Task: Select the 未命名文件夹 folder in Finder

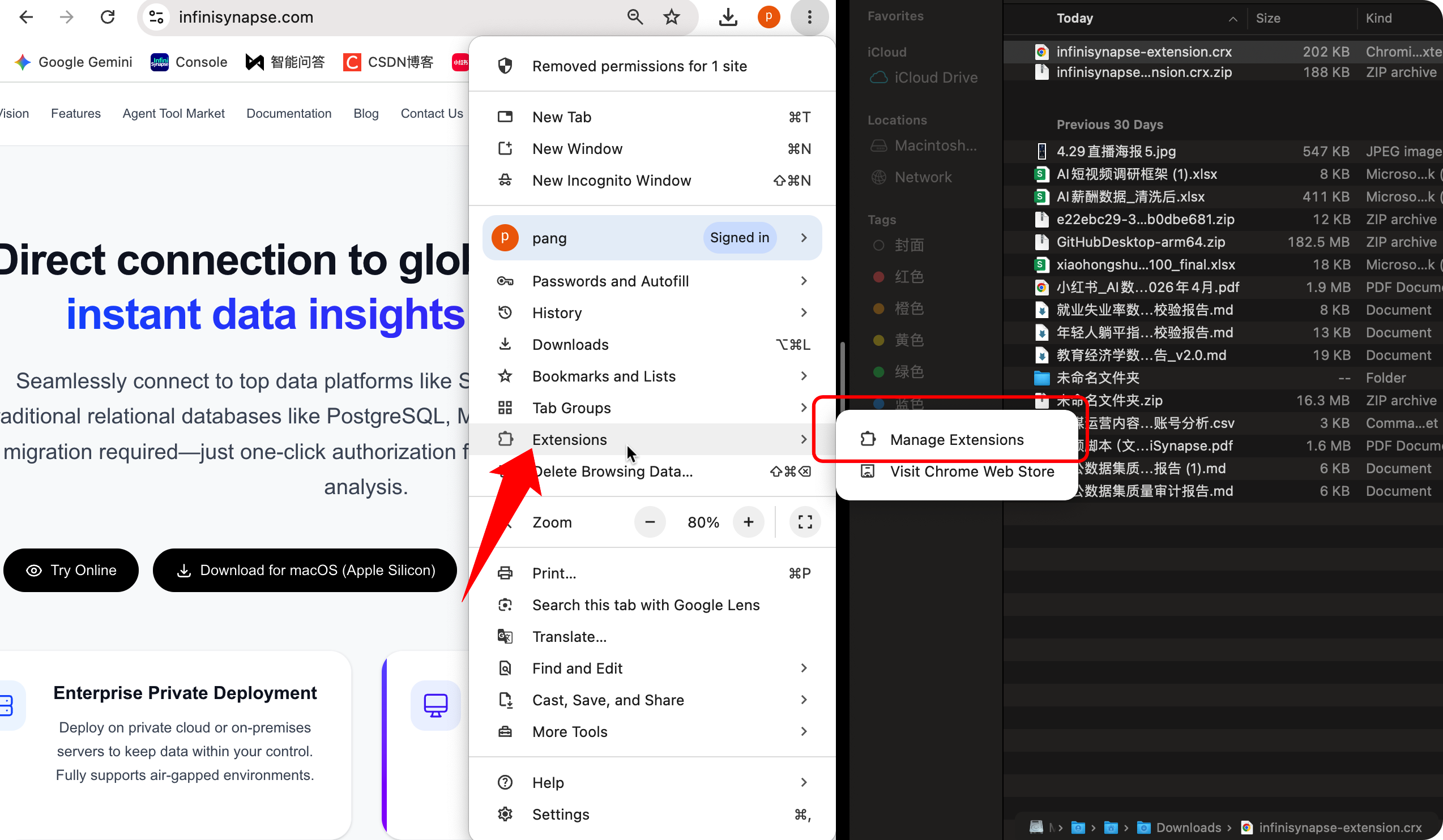Action: coord(1223,378)
